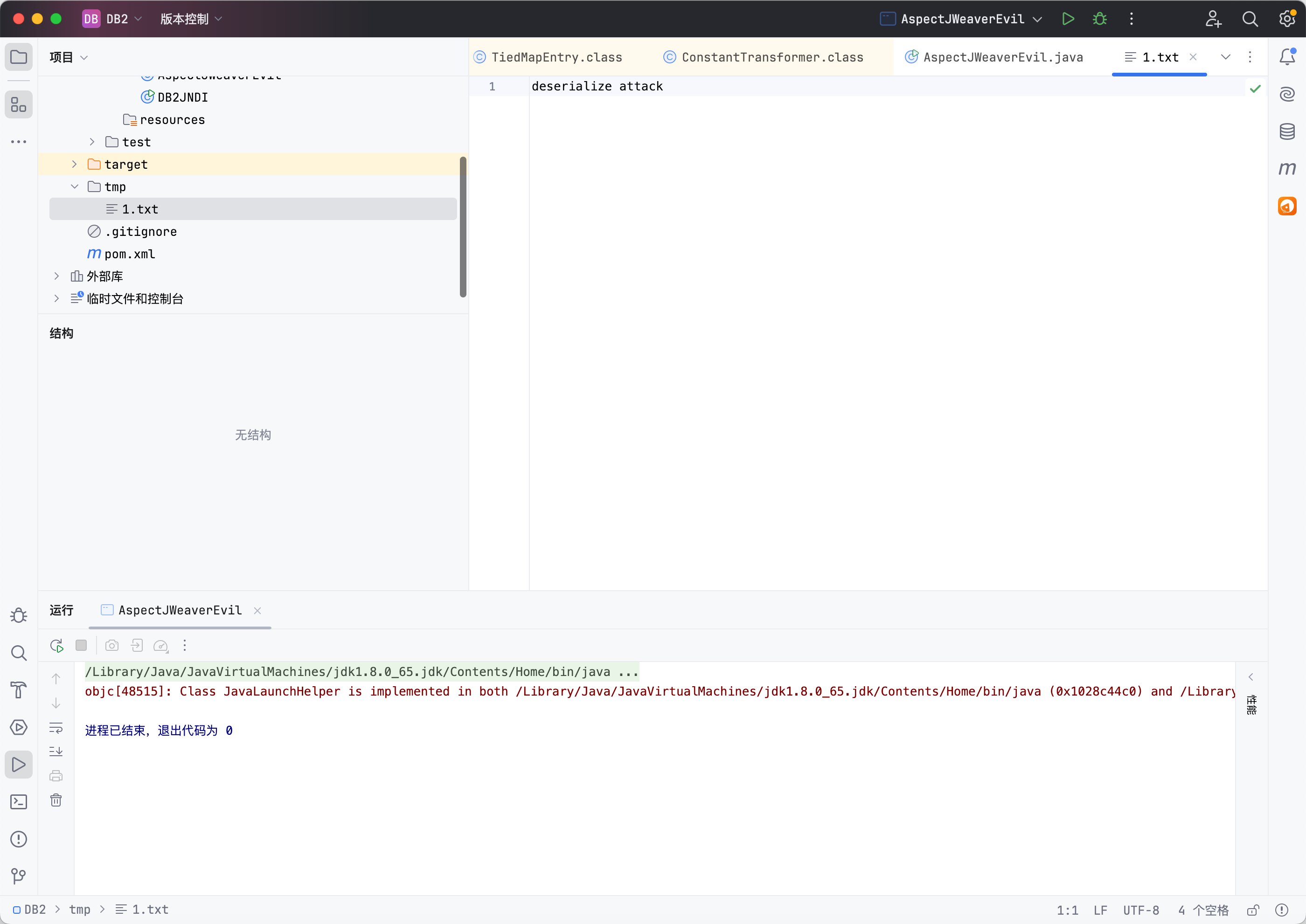Open the Database tool window

coord(1287,131)
